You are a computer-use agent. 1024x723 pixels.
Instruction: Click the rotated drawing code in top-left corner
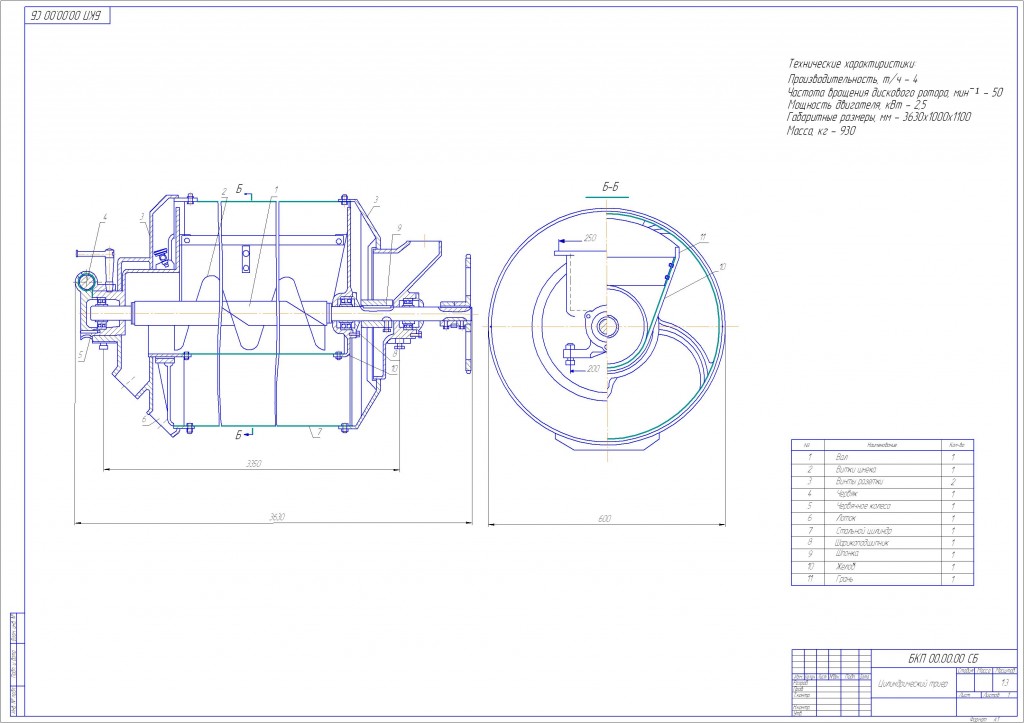point(68,16)
